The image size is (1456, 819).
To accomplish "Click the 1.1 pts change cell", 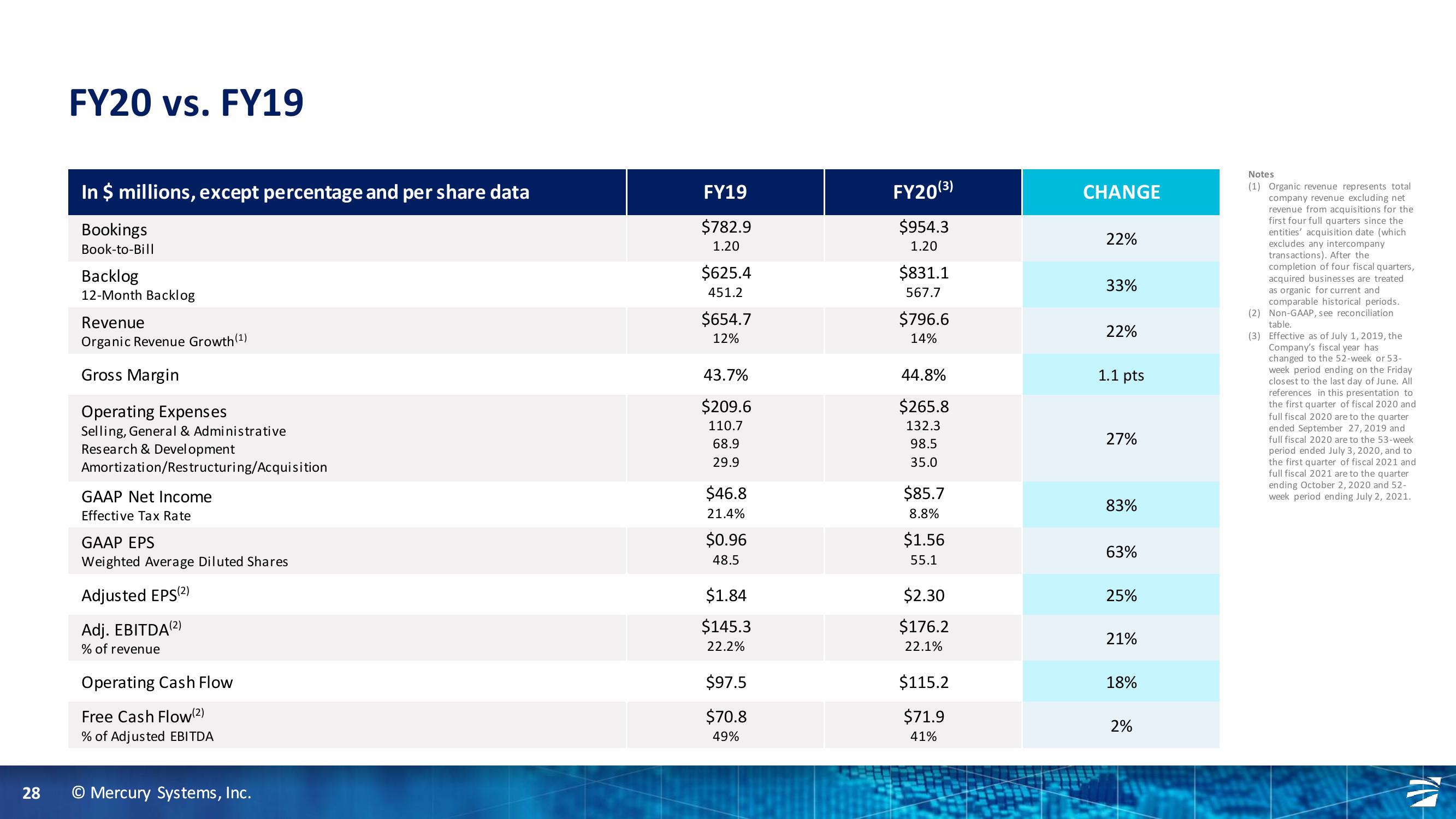I will (1121, 375).
